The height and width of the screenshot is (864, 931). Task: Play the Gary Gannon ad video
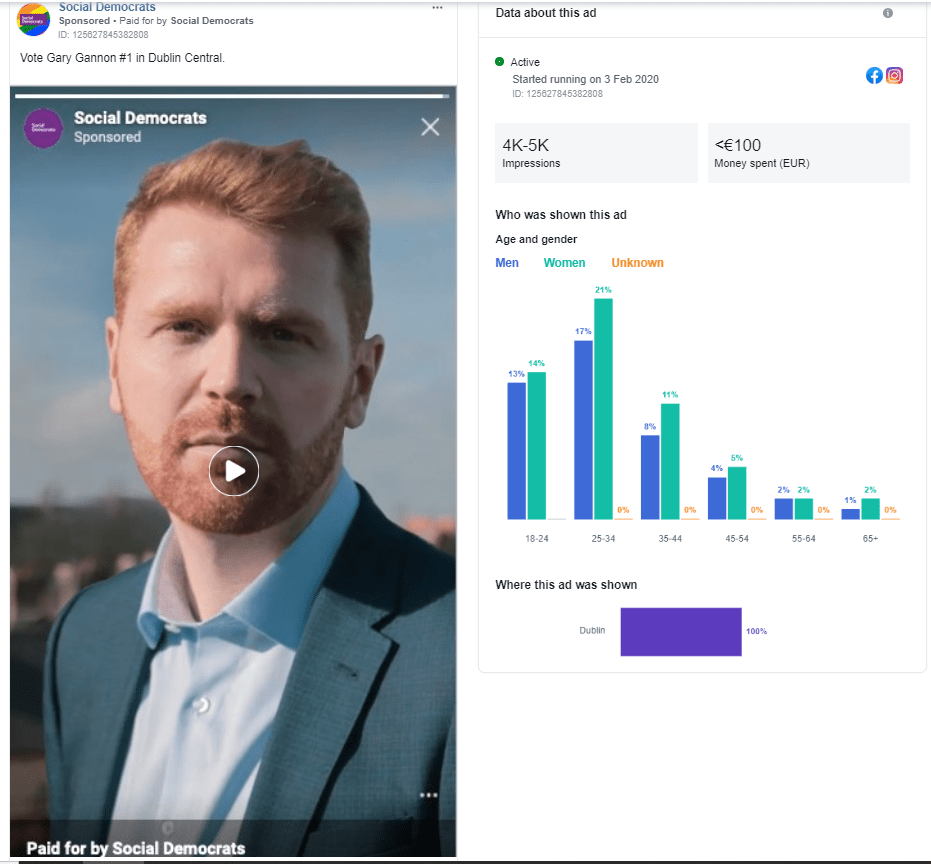234,471
